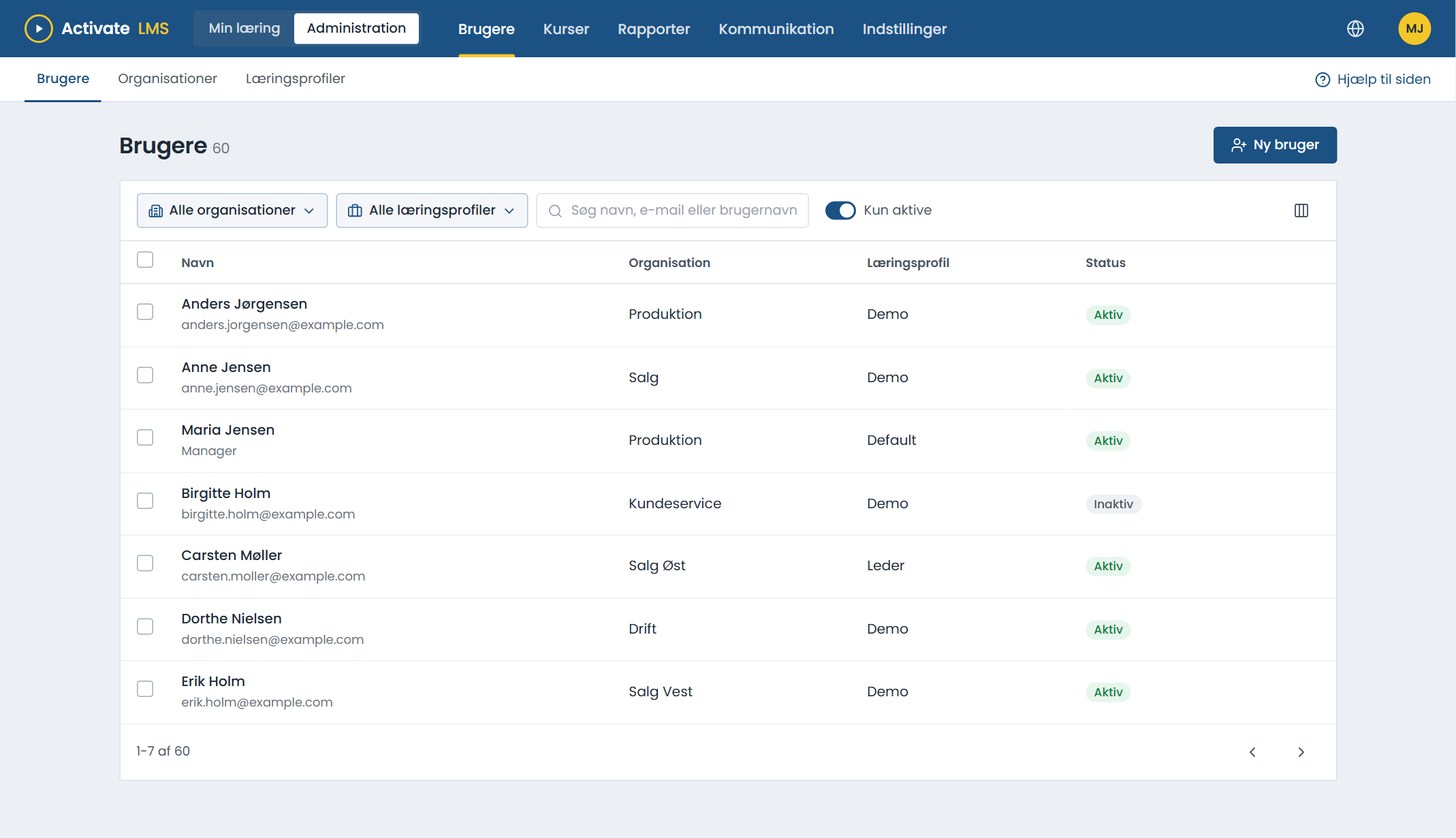Open the Rapporter menu
The image size is (1456, 838).
[654, 29]
